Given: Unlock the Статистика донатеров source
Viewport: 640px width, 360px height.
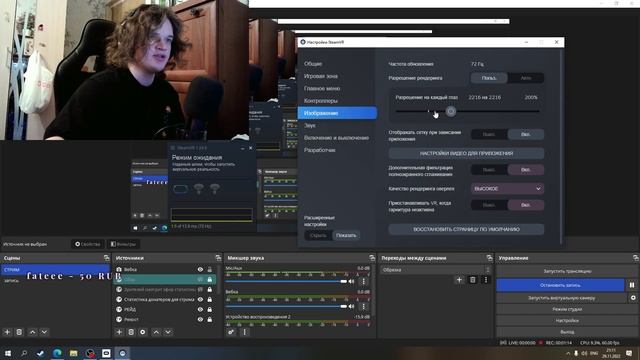Looking at the screenshot, I should [210, 299].
